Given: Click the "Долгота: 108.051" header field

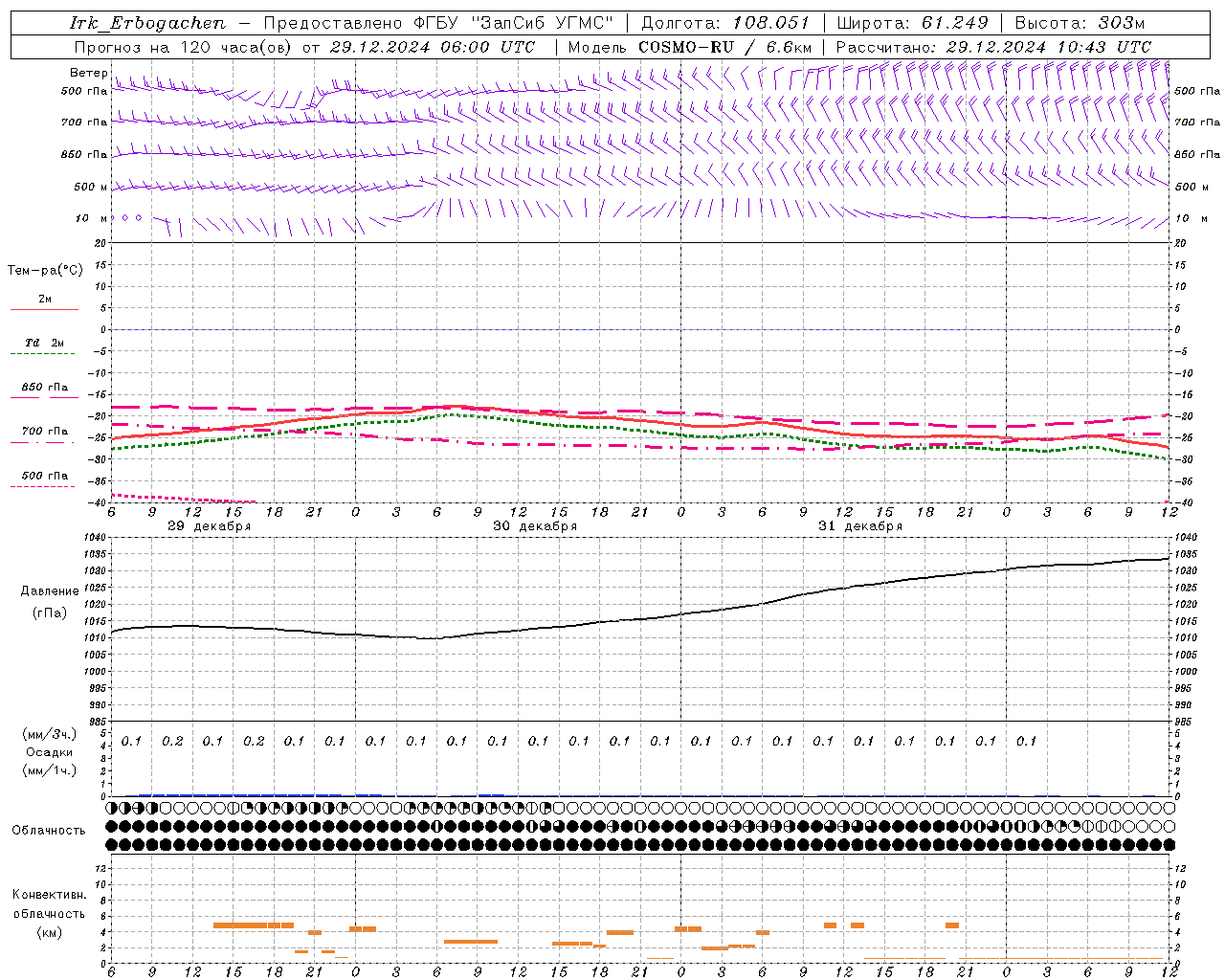Looking at the screenshot, I should pos(724,23).
